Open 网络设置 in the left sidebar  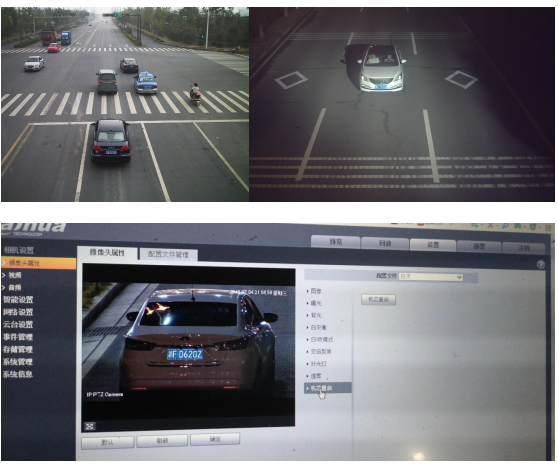click(x=18, y=312)
